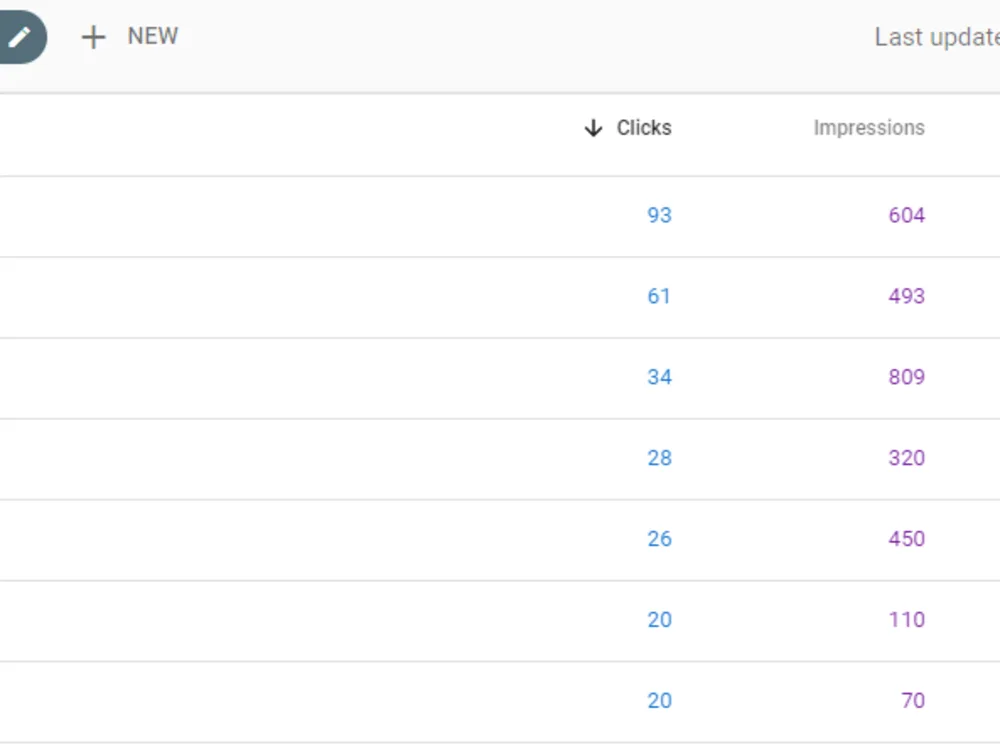Click the impressions value 110
Viewport: 1000px width, 750px height.
tap(907, 621)
